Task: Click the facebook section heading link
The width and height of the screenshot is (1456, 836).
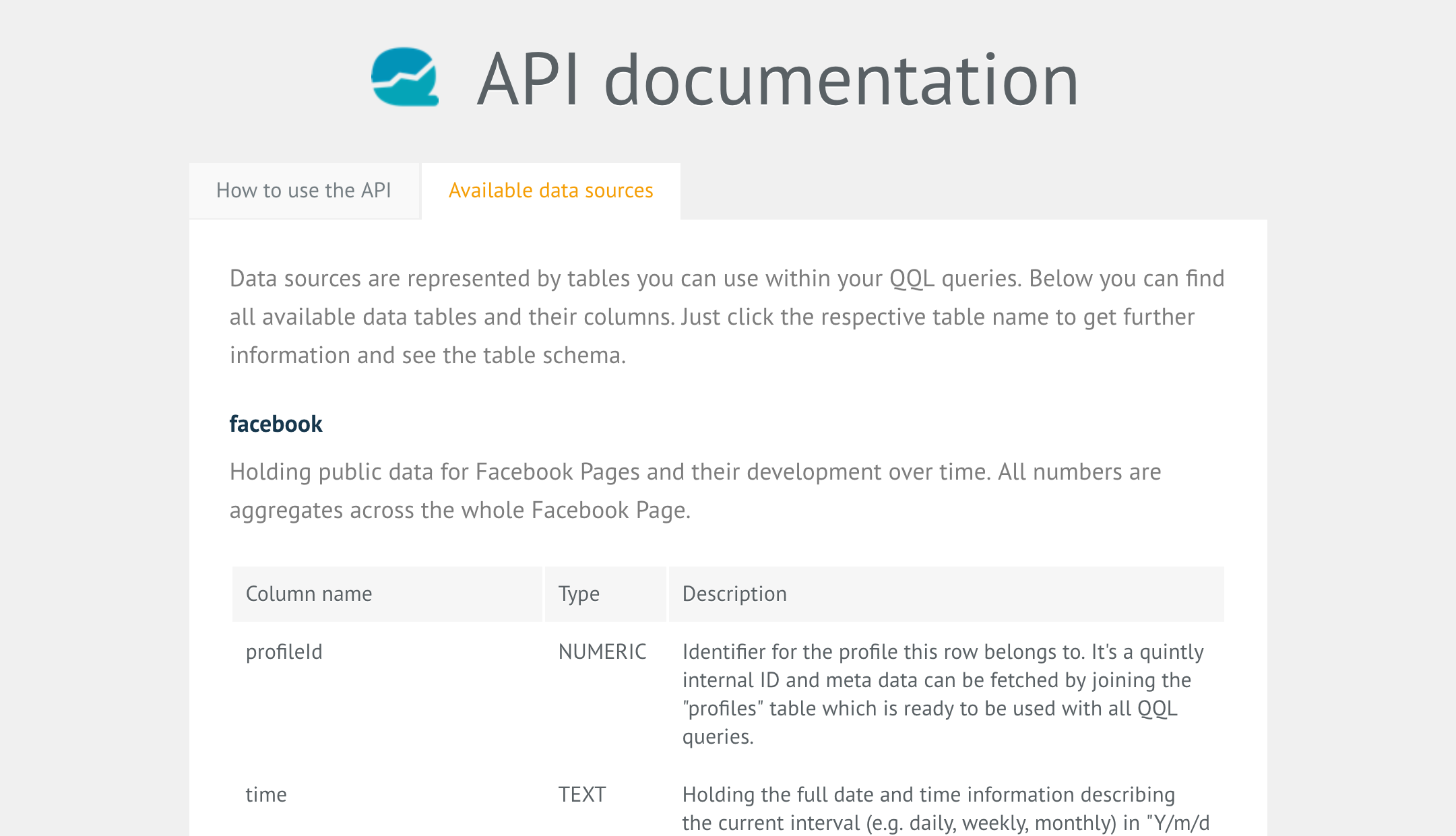Action: (276, 422)
